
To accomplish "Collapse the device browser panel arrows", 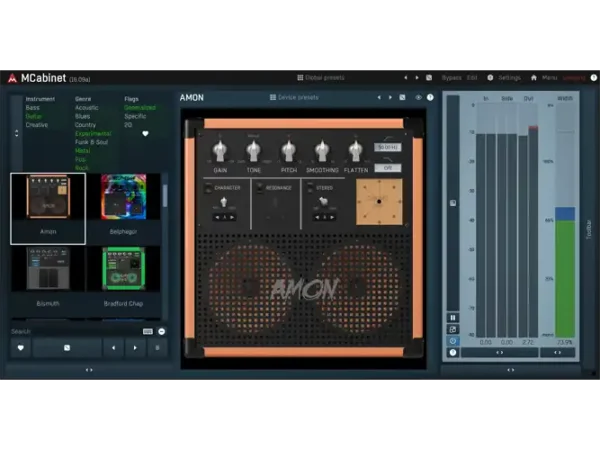I will pyautogui.click(x=89, y=370).
